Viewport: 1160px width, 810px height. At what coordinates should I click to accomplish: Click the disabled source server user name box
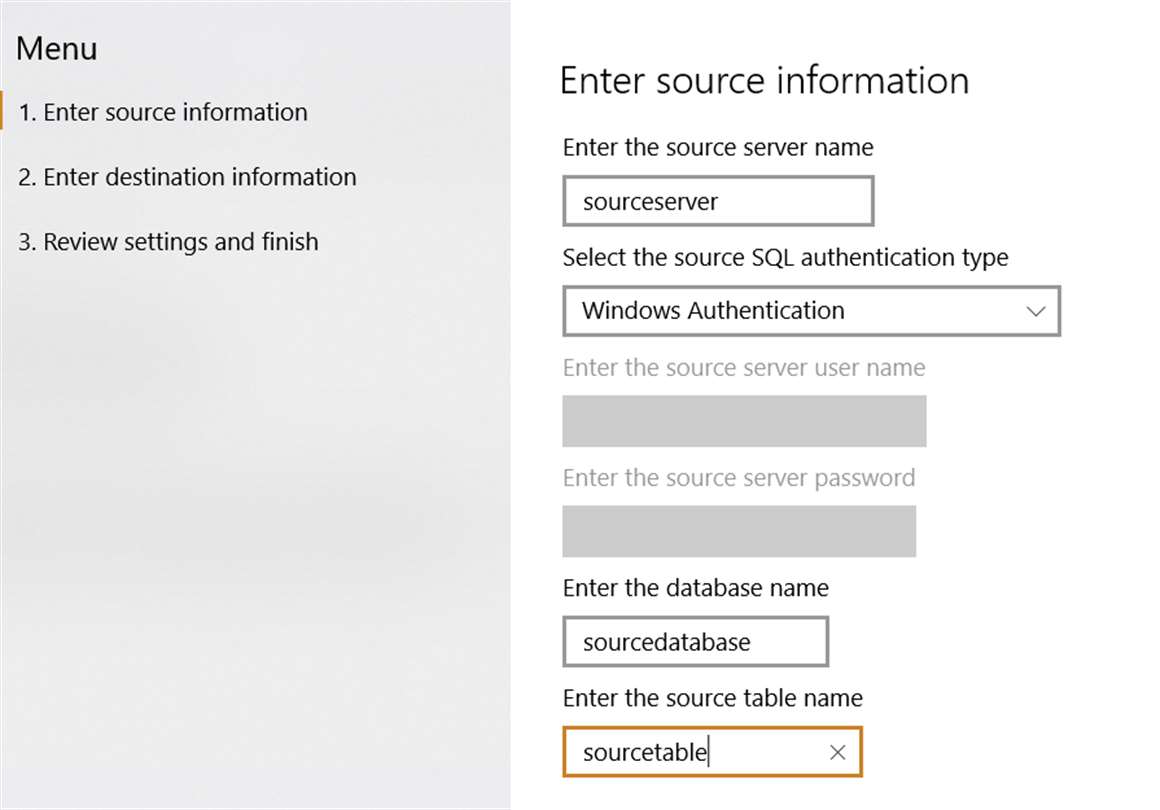pyautogui.click(x=744, y=421)
